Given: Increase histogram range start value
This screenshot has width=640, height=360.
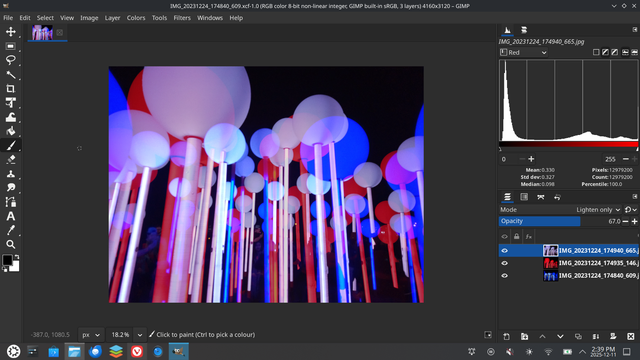Looking at the screenshot, I should pos(531,159).
